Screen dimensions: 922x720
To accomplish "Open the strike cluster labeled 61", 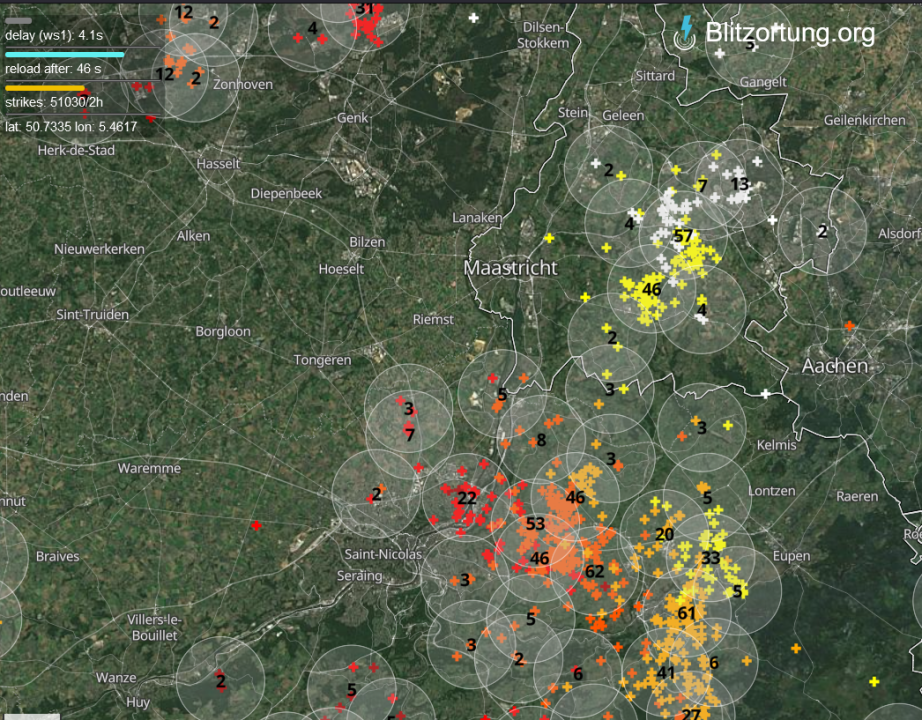I will pyautogui.click(x=687, y=613).
